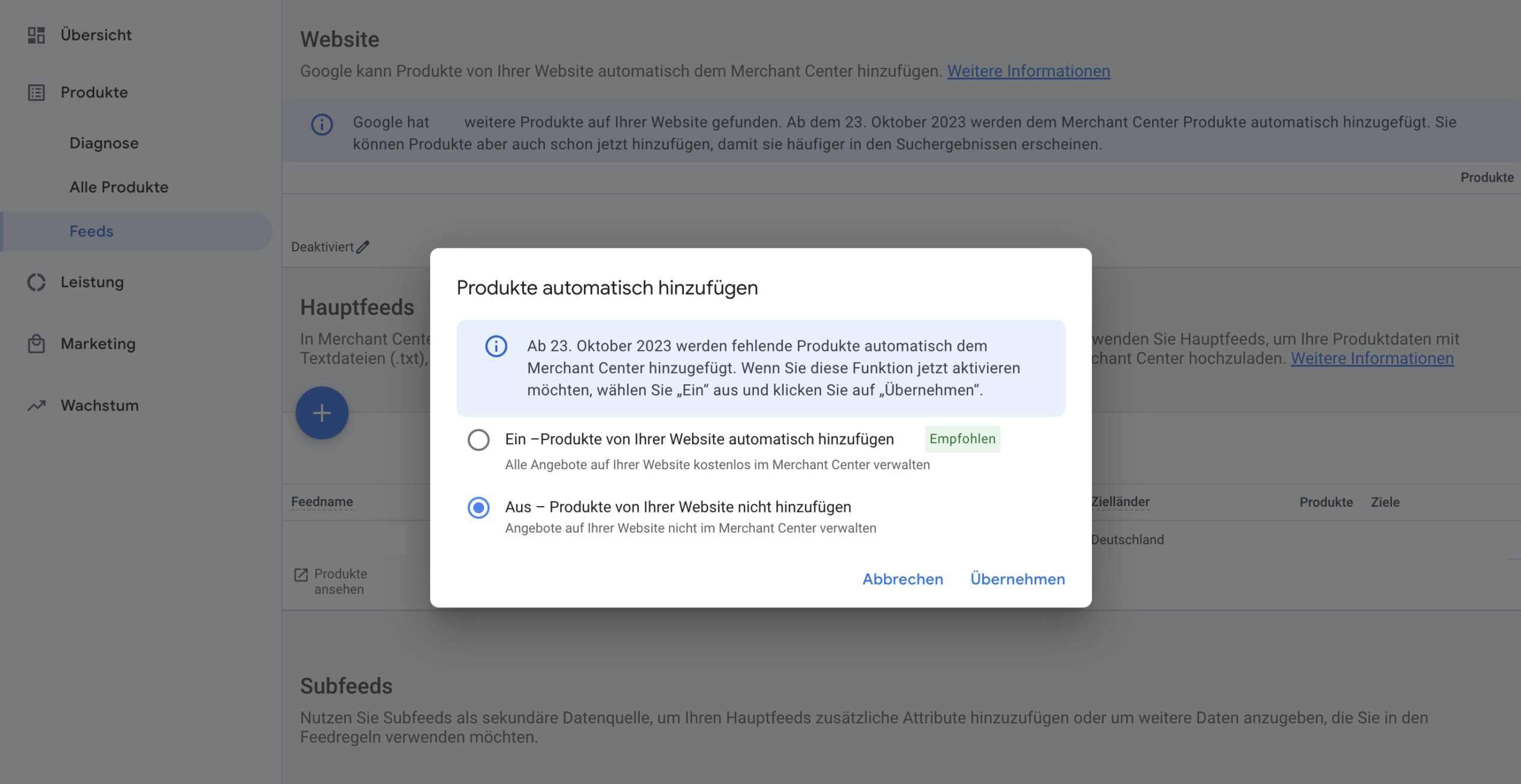Open Wachstum in the sidebar
This screenshot has width=1521, height=784.
point(100,406)
